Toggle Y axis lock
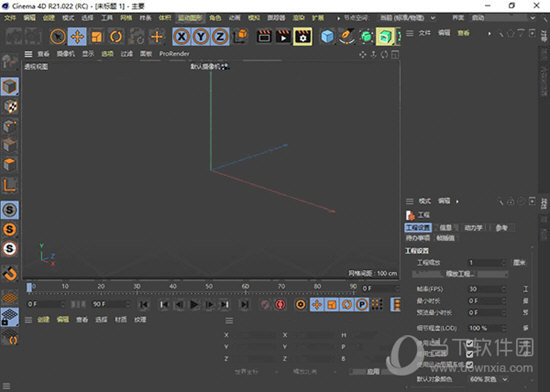550x392 pixels. (201, 36)
